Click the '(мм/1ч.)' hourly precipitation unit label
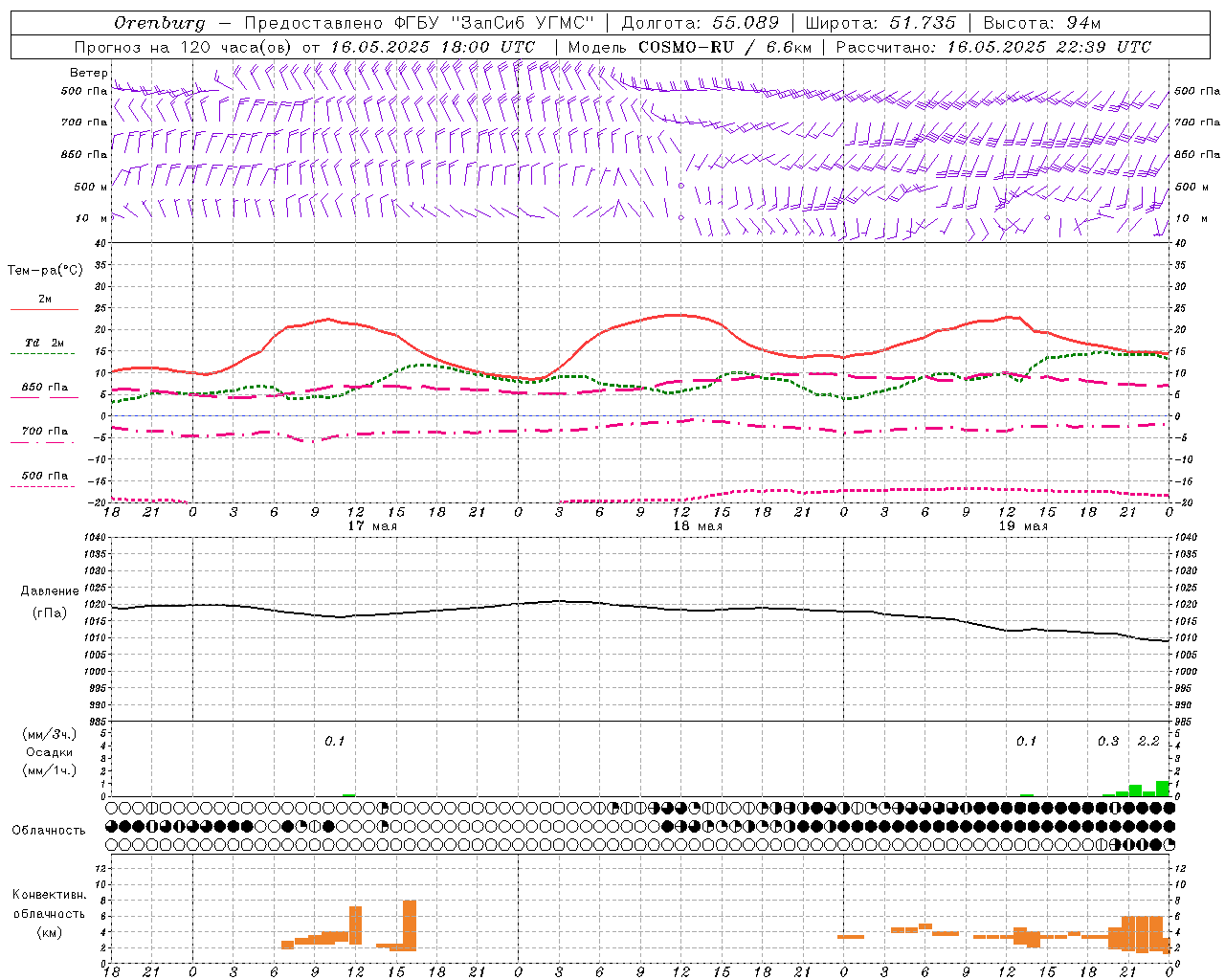This screenshot has width=1225, height=980. [x=50, y=770]
